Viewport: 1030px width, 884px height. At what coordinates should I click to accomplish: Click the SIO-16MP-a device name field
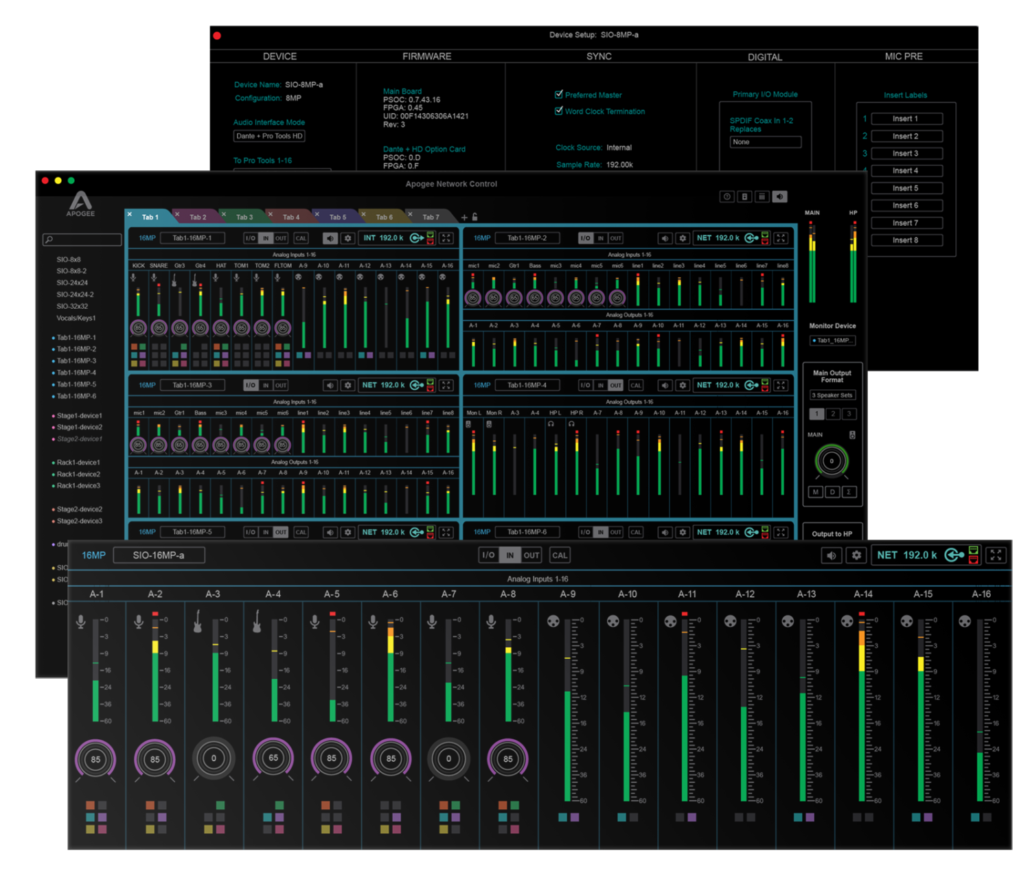tap(159, 555)
